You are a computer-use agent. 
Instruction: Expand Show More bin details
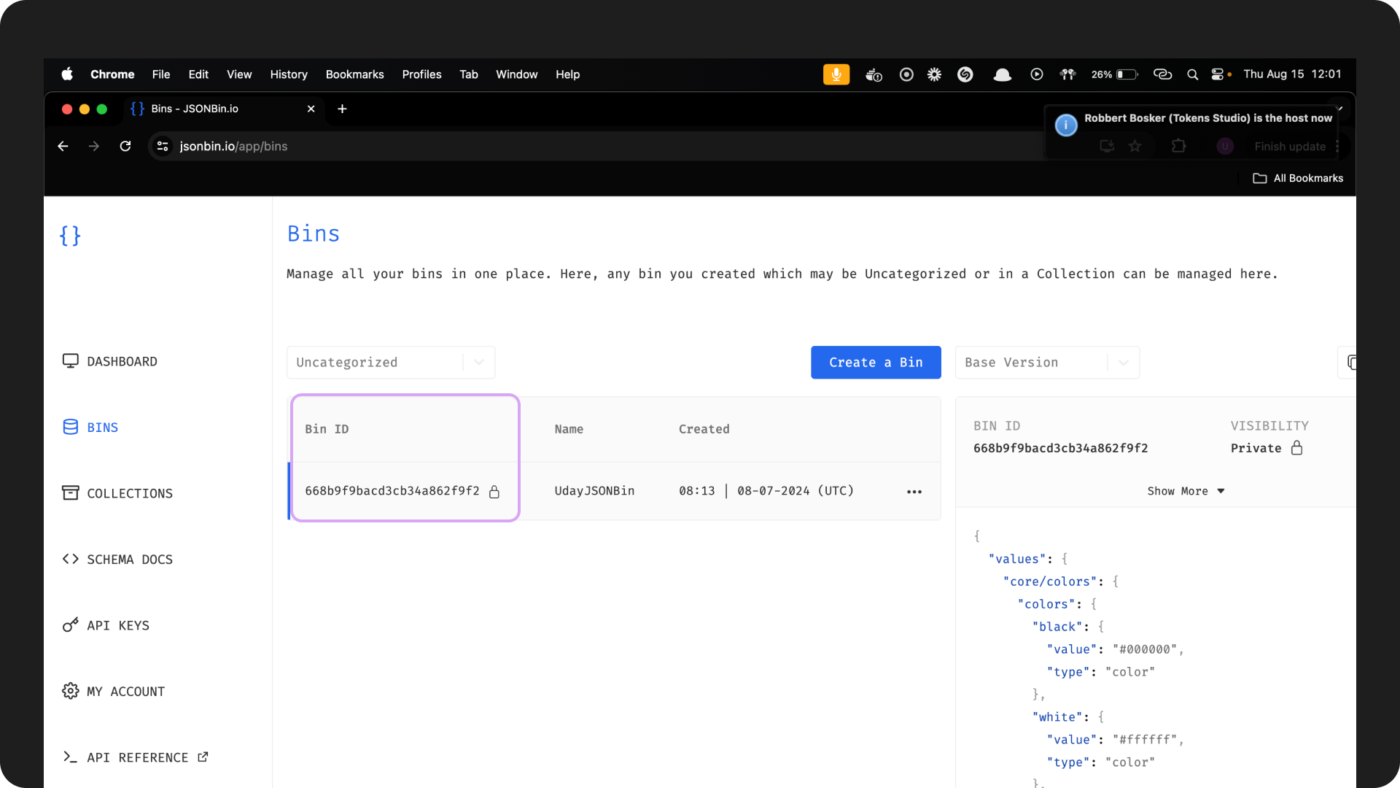pyautogui.click(x=1186, y=491)
